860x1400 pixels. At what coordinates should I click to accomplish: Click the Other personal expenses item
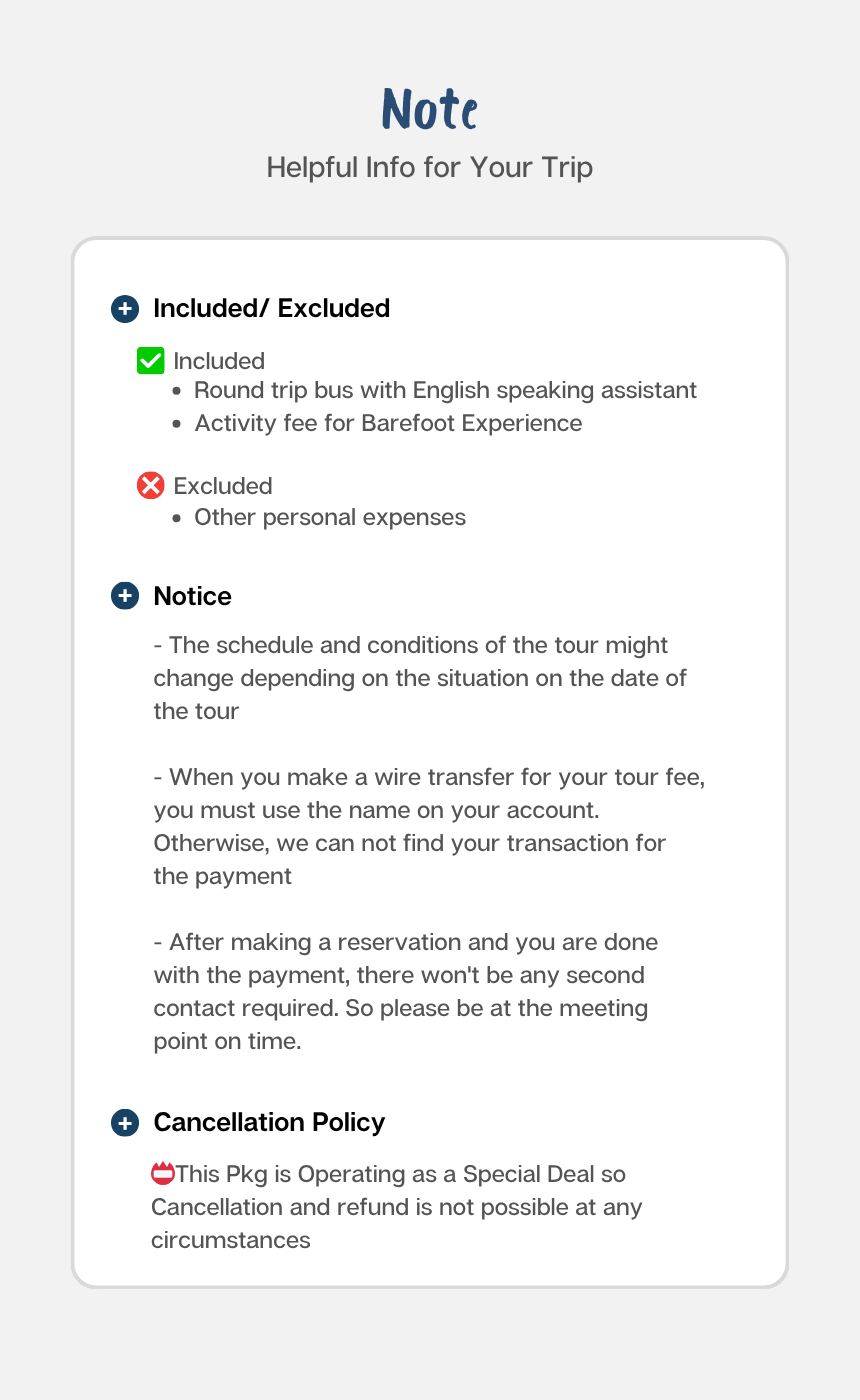click(x=330, y=518)
